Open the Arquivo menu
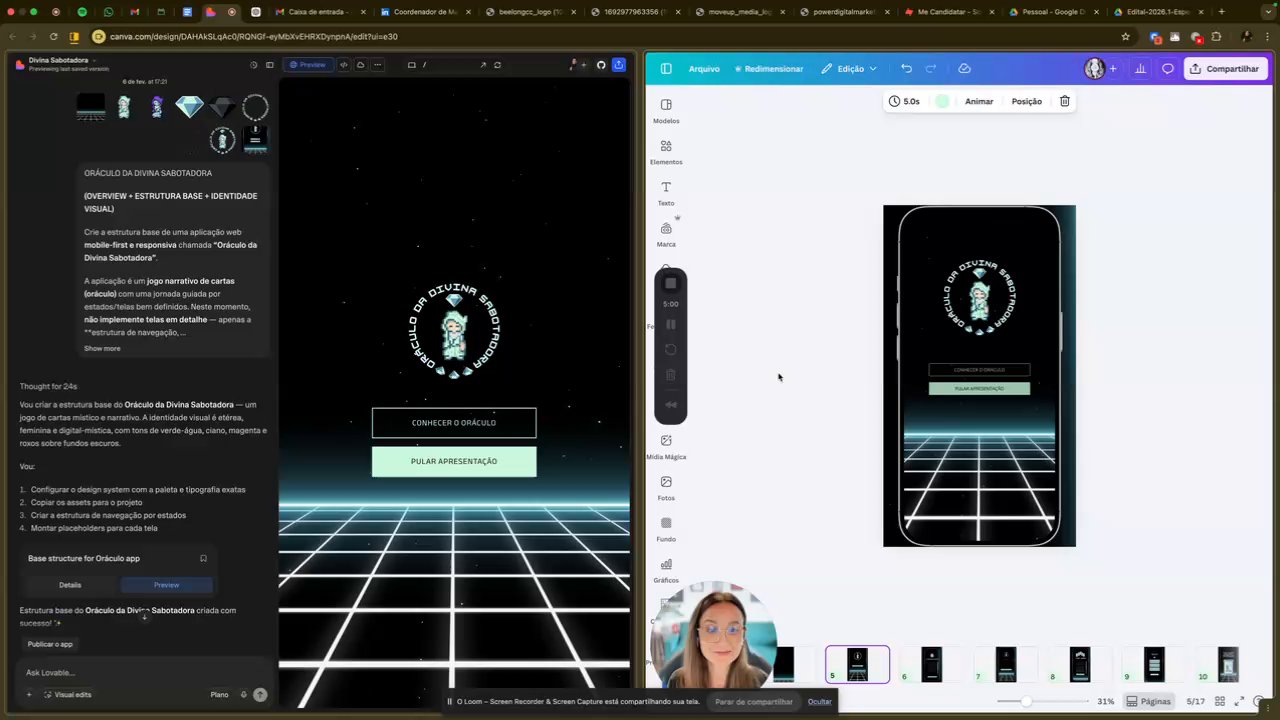This screenshot has height=720, width=1280. [x=704, y=68]
